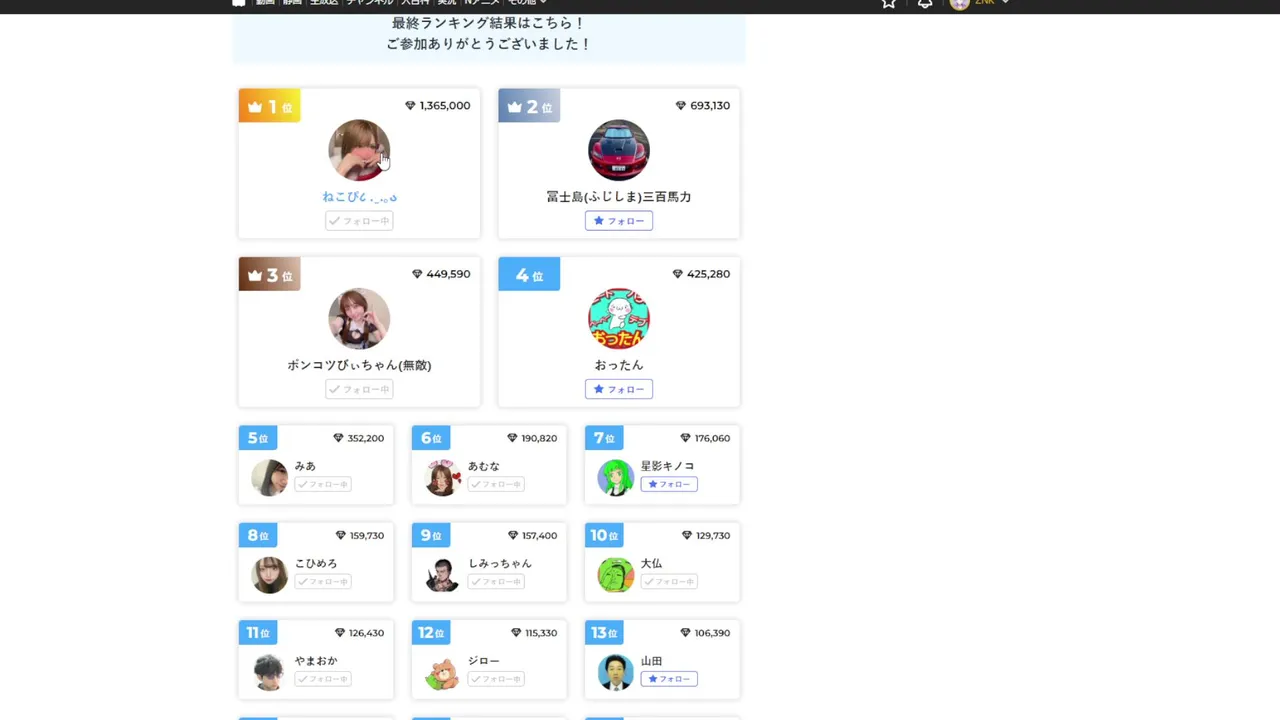Screen dimensions: 1280x720
Task: Open ねこぴ's profile name link
Action: (x=359, y=197)
